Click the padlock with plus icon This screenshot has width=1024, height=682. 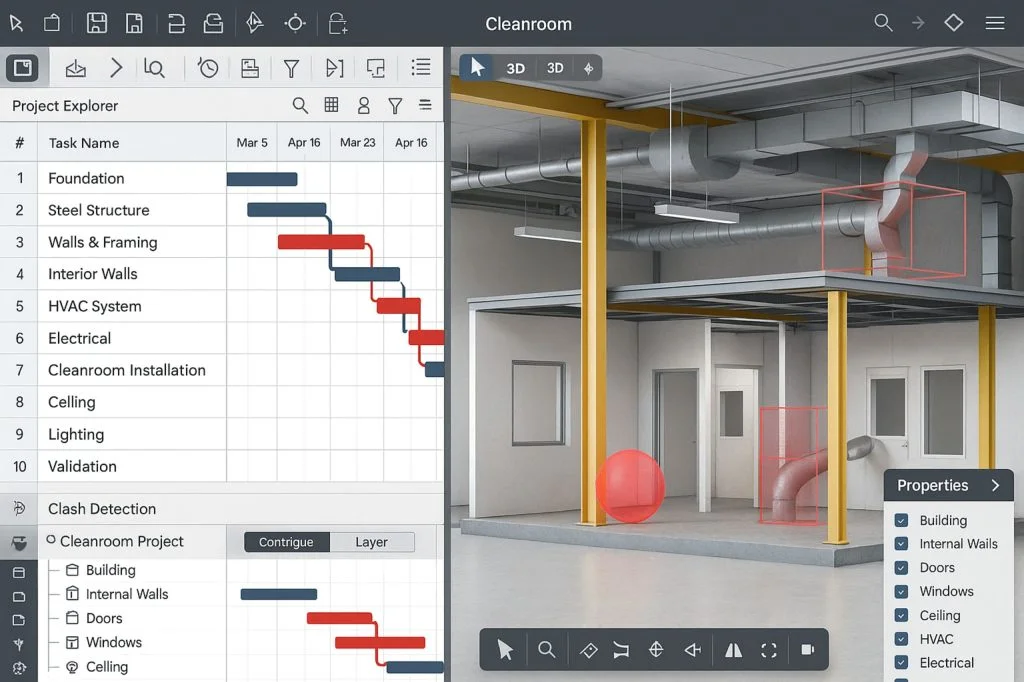click(338, 24)
